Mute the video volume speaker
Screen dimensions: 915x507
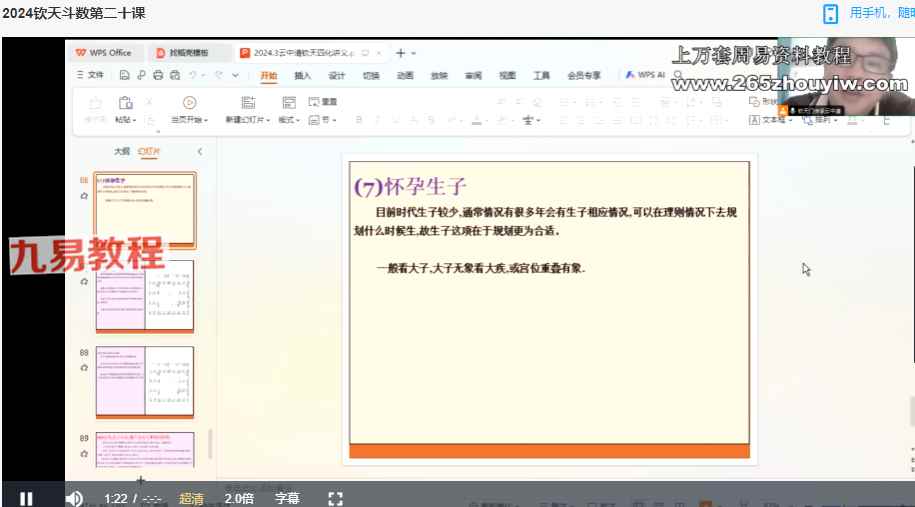pos(74,498)
